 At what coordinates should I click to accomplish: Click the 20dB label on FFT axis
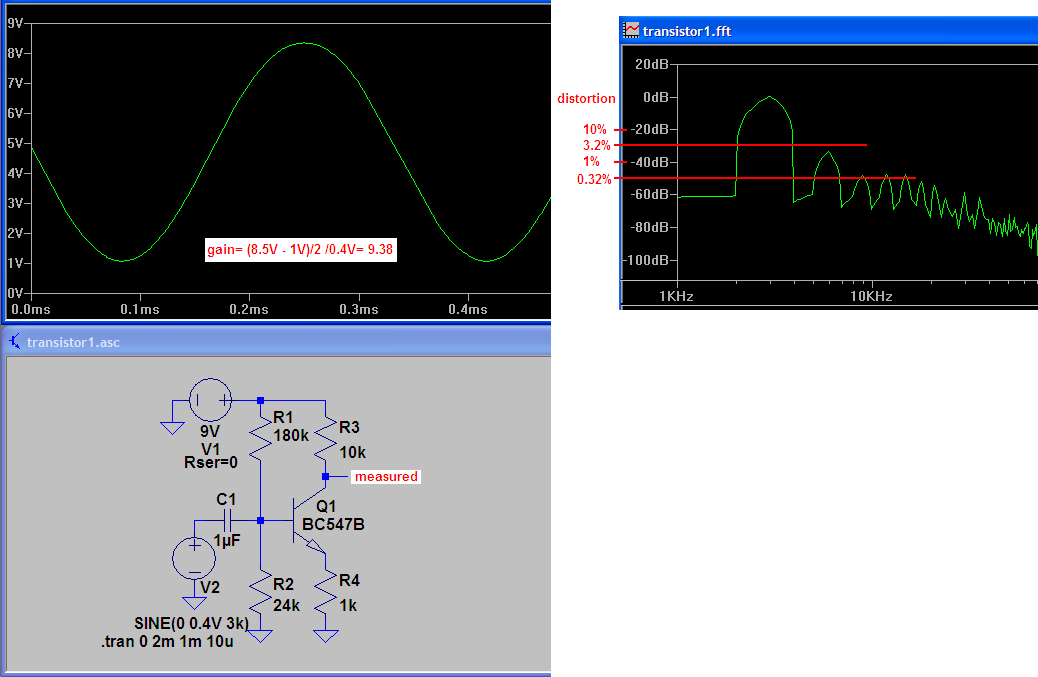(652, 64)
